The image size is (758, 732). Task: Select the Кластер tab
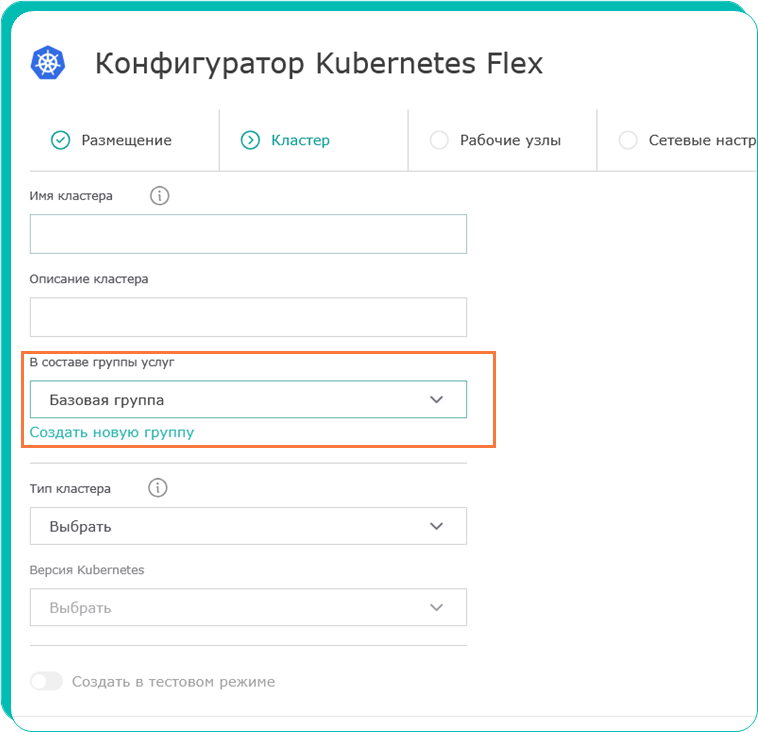coord(300,140)
